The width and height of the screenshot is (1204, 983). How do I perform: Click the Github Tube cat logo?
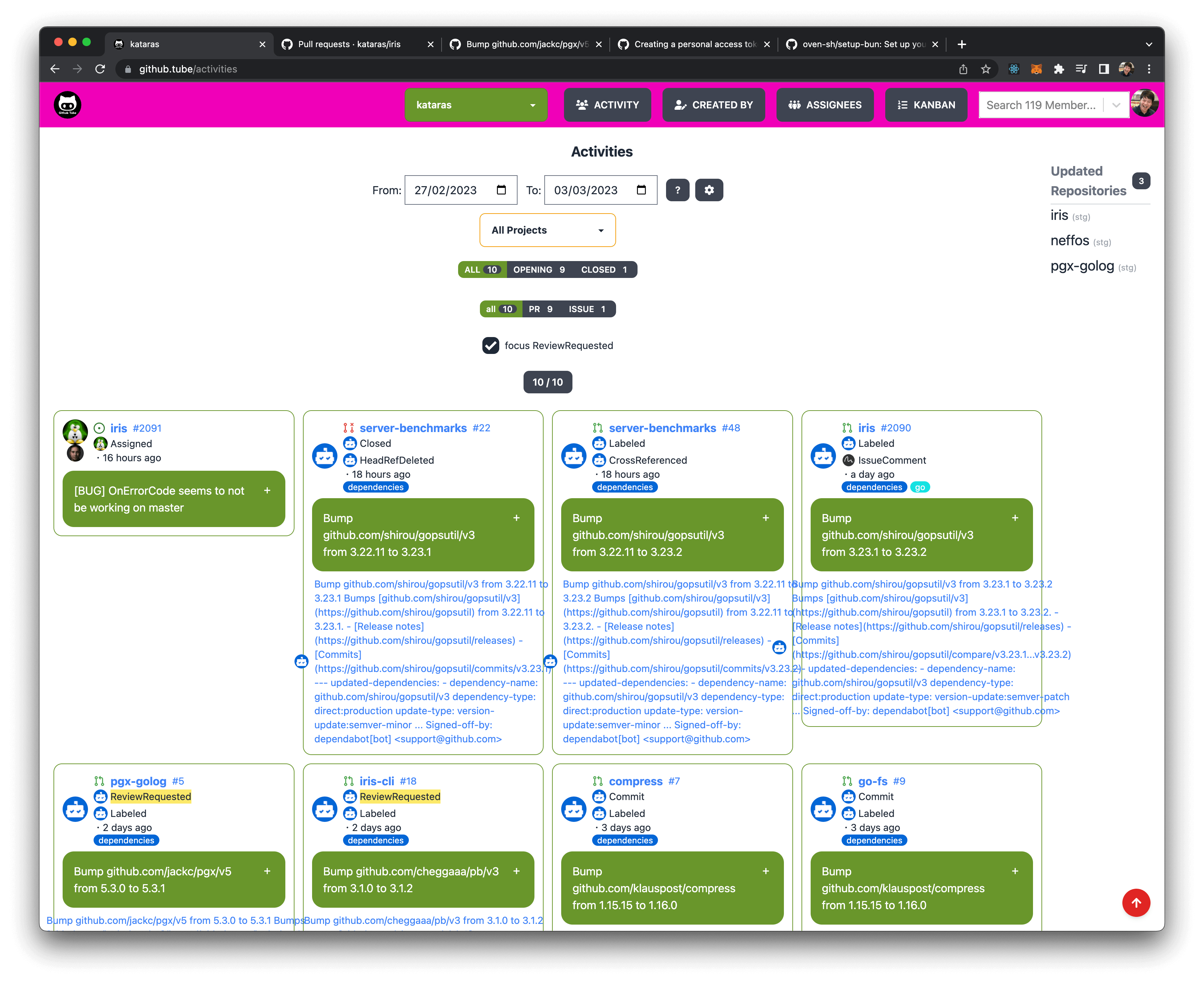[x=68, y=105]
